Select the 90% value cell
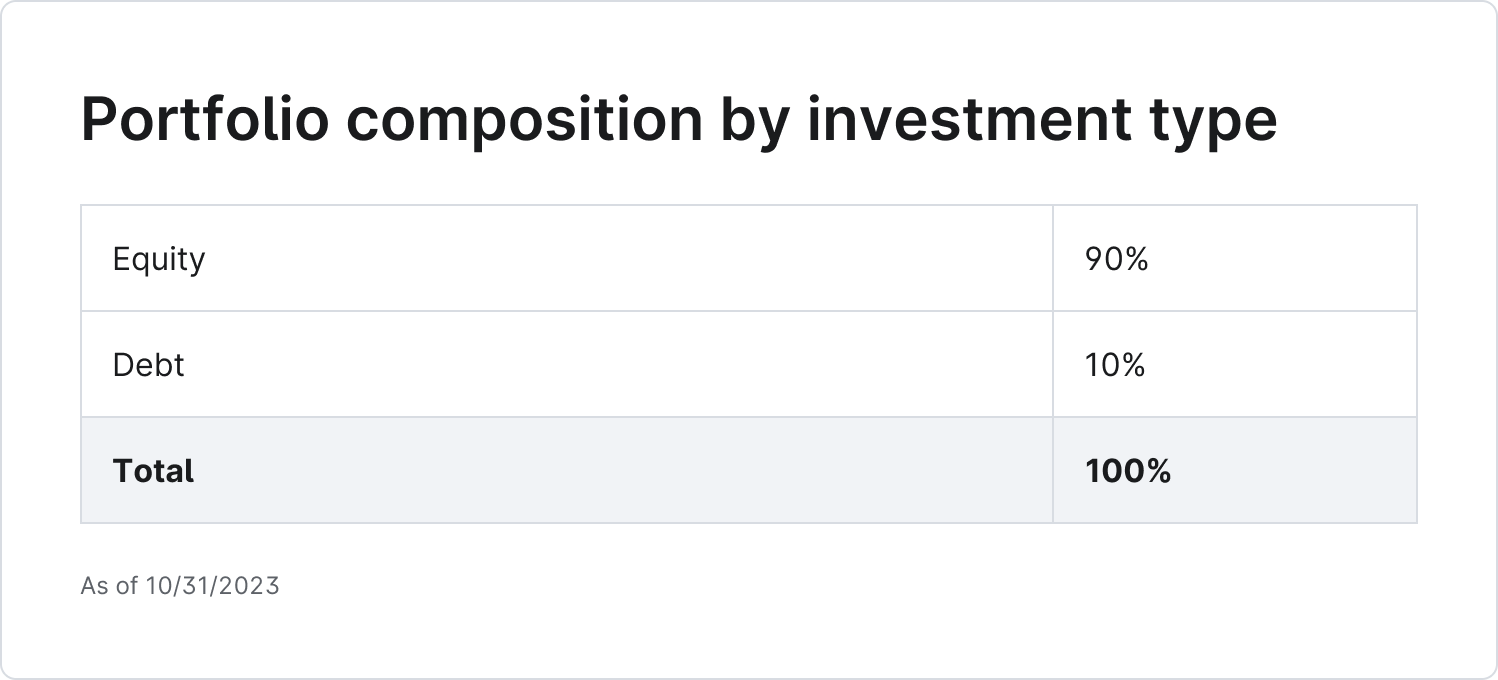The height and width of the screenshot is (680, 1498). click(1116, 259)
